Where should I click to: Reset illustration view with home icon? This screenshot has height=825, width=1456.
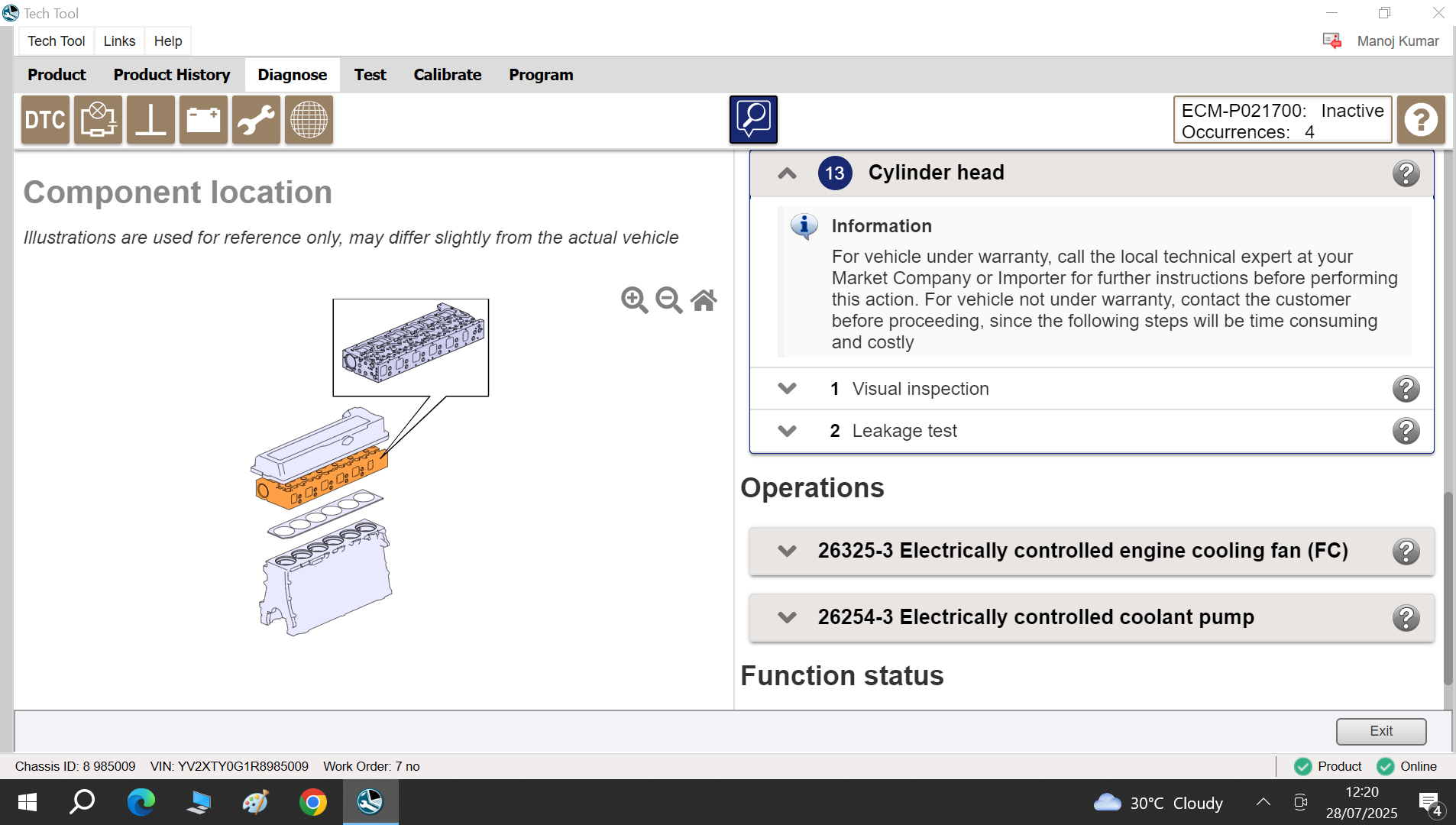(x=704, y=300)
